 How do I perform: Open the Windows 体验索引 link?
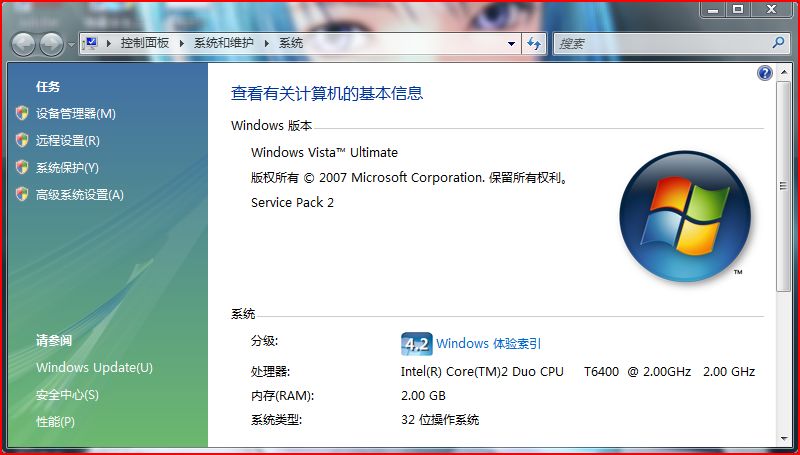coord(488,344)
